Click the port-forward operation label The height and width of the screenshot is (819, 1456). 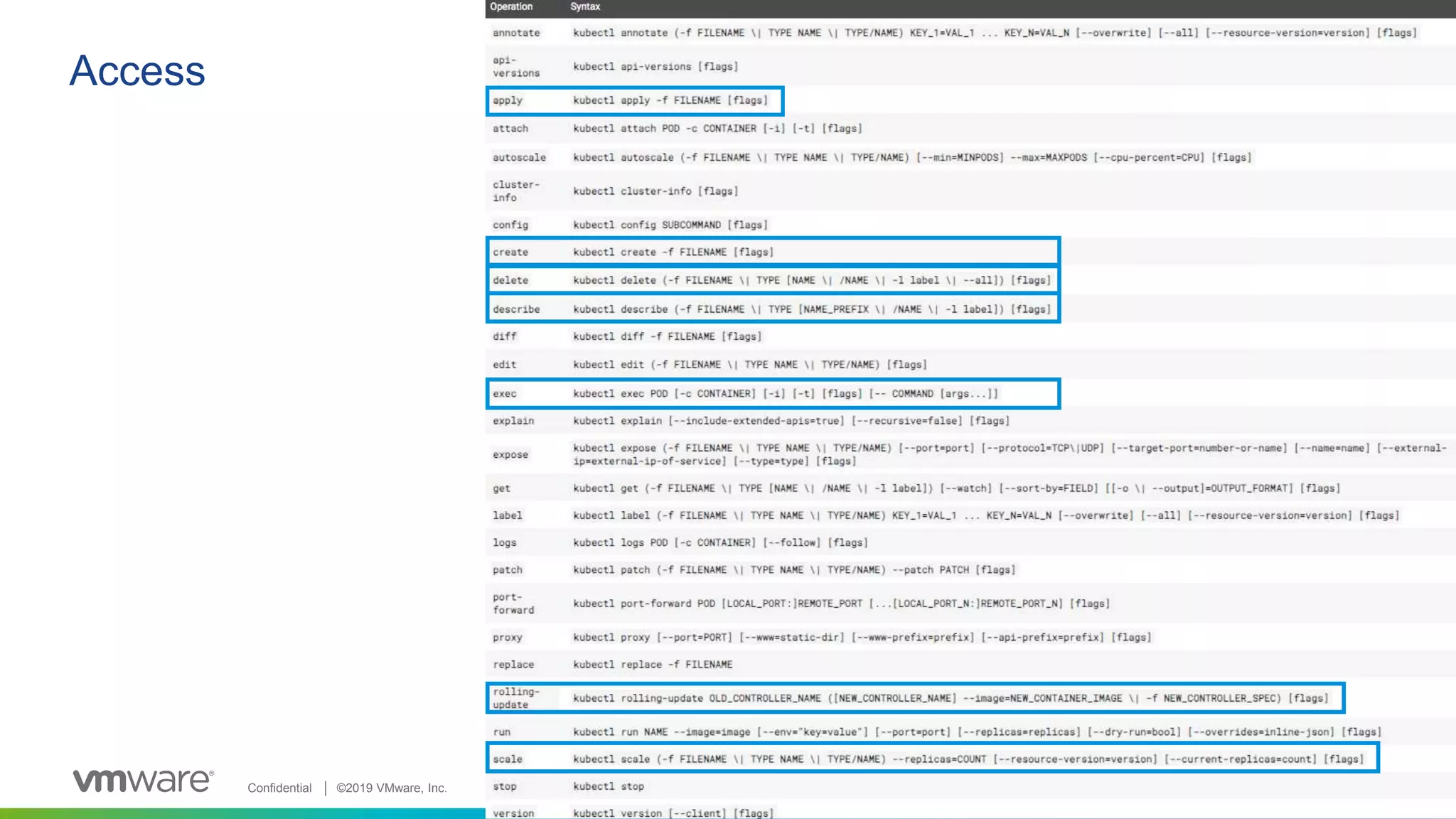click(x=513, y=604)
